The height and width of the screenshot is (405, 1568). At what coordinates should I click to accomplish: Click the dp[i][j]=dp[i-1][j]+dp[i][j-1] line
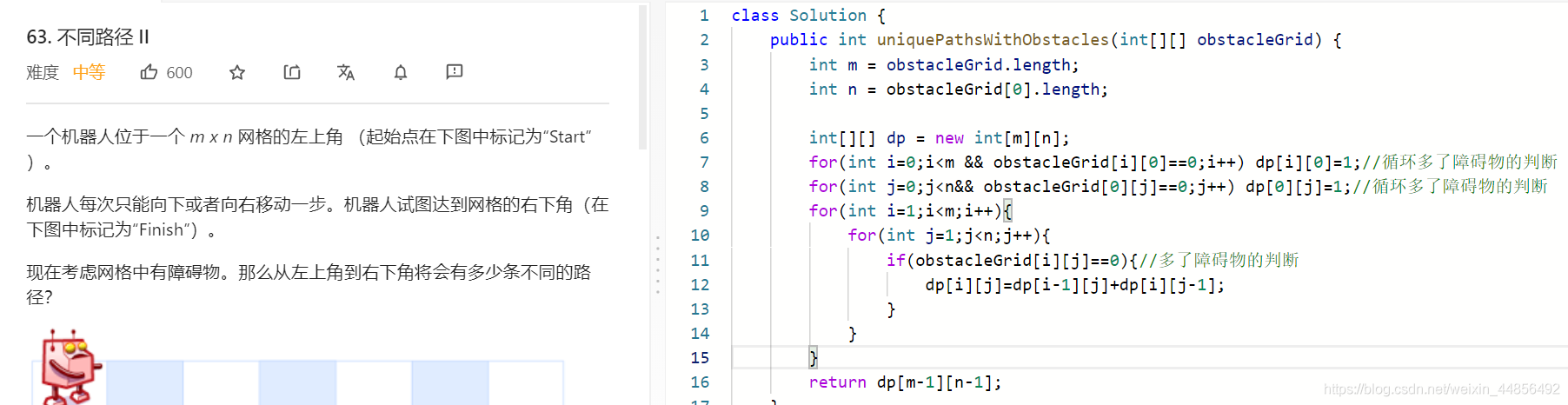coord(1074,285)
